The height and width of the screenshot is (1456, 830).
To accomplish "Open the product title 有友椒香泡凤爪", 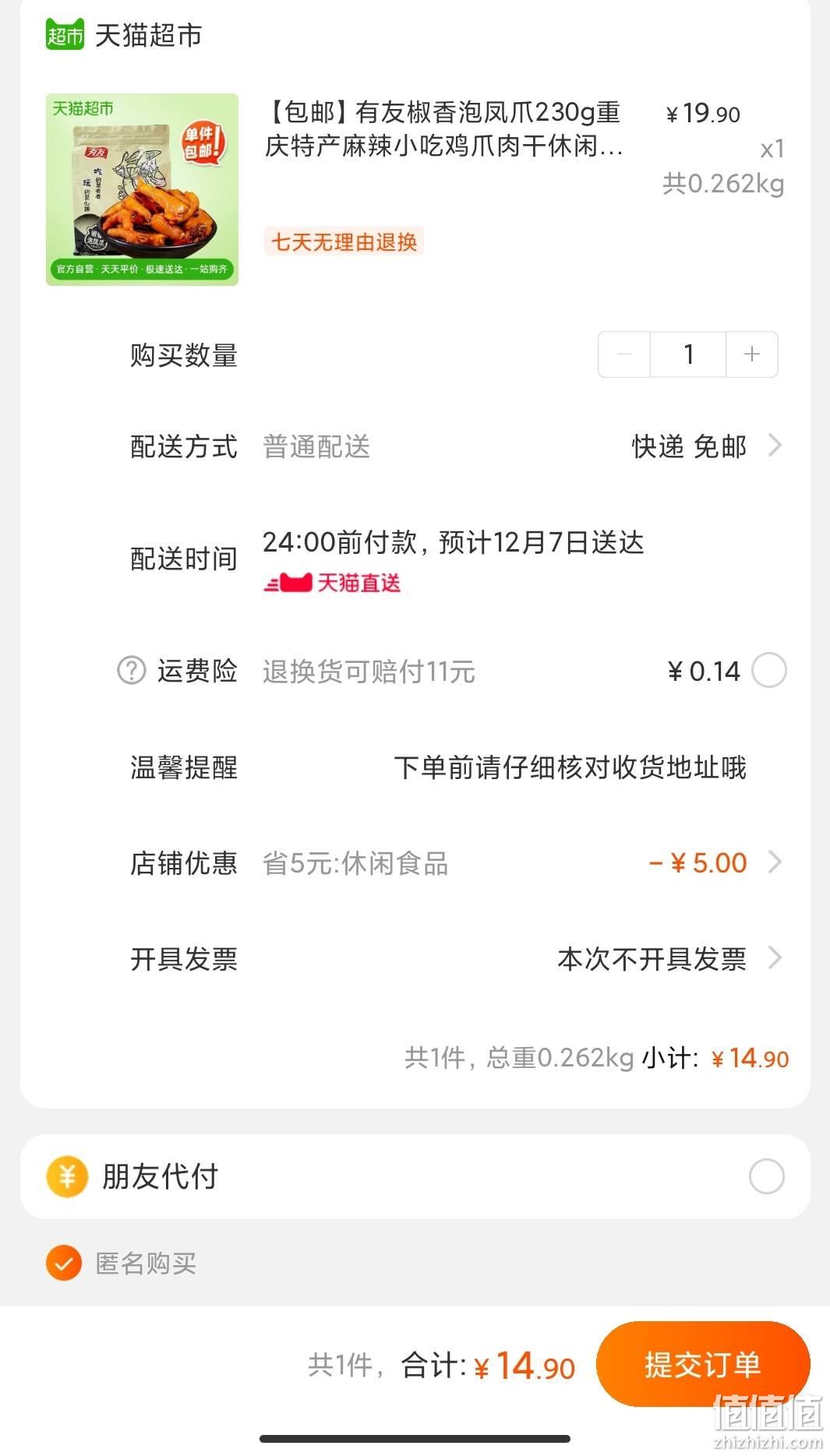I will [x=443, y=129].
